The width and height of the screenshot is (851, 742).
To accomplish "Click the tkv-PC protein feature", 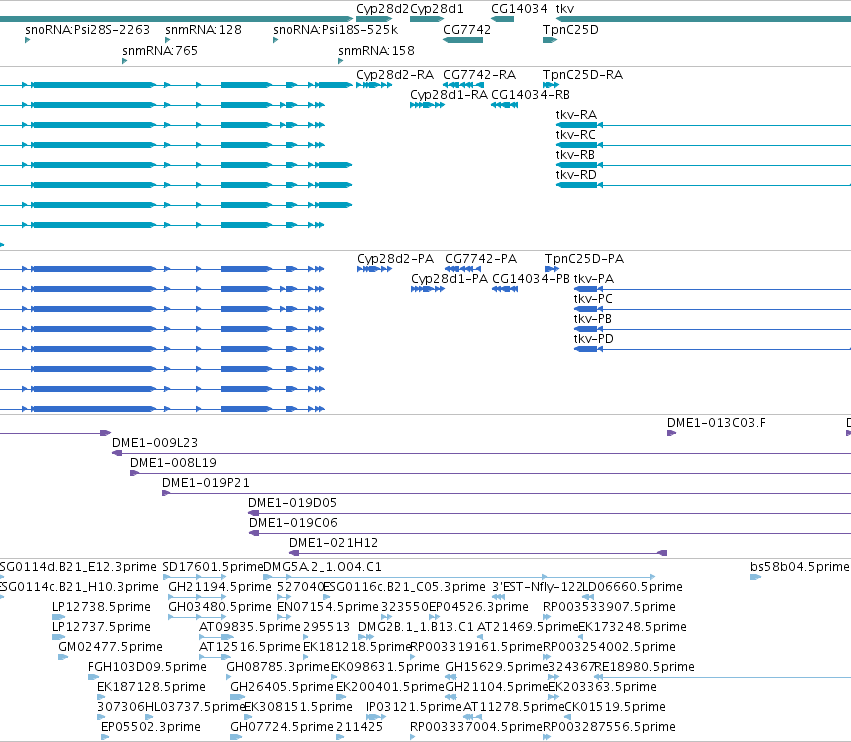I will point(712,309).
